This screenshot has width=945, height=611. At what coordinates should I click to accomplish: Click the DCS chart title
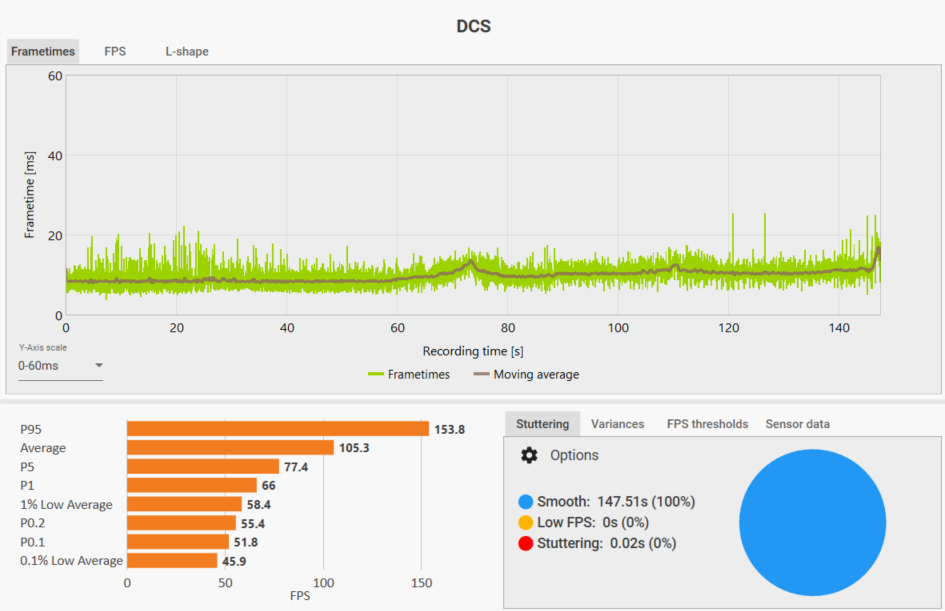point(474,27)
